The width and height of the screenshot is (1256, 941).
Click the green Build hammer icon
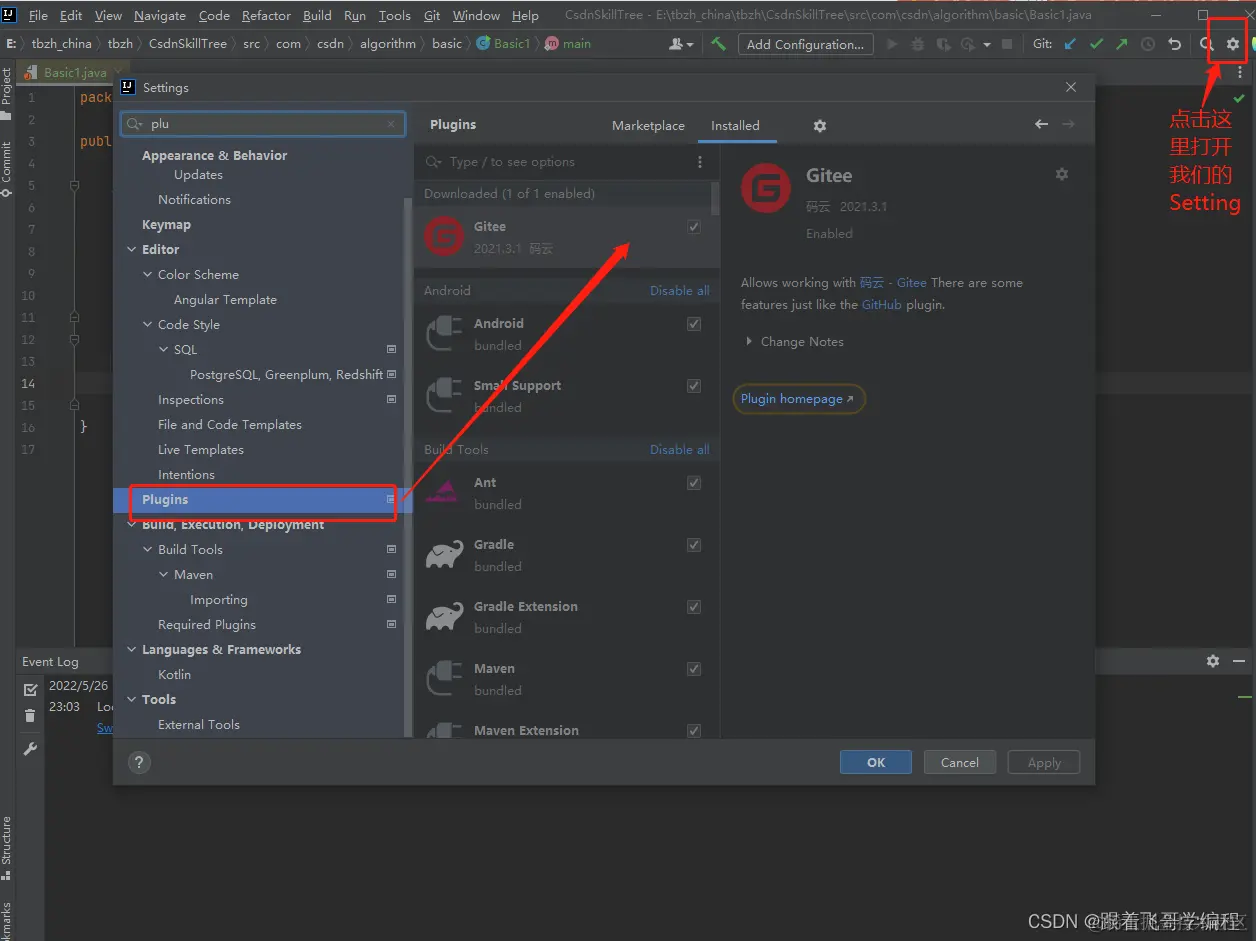point(718,44)
